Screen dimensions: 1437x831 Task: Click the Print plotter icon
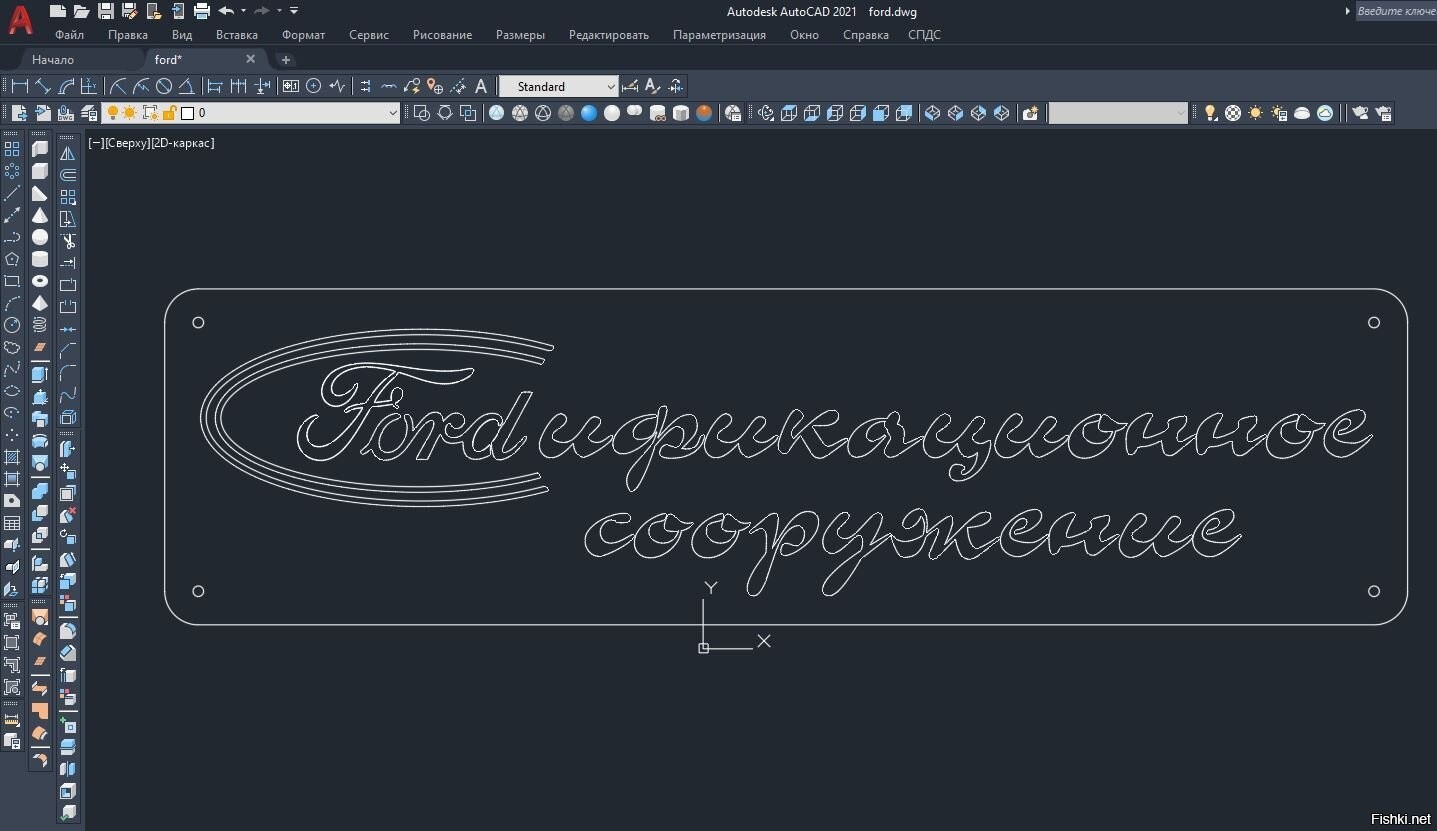point(201,11)
